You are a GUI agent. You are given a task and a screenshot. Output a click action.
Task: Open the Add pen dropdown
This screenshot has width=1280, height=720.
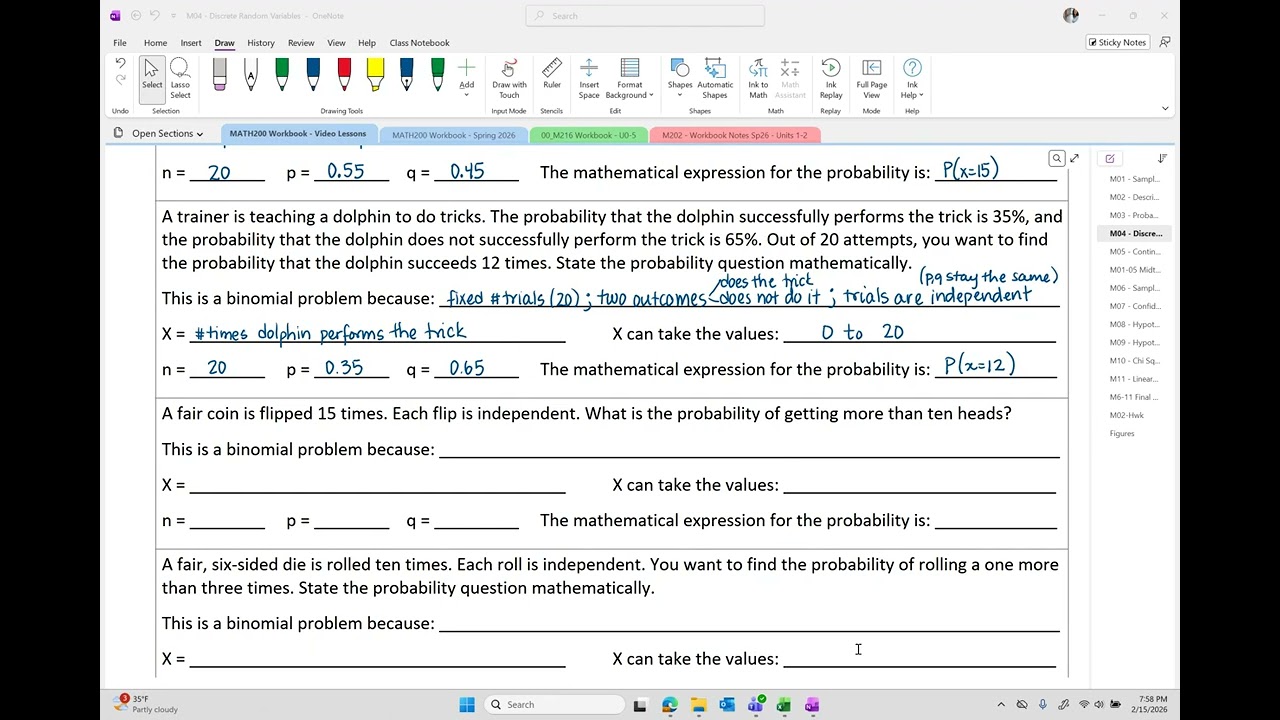pos(466,76)
